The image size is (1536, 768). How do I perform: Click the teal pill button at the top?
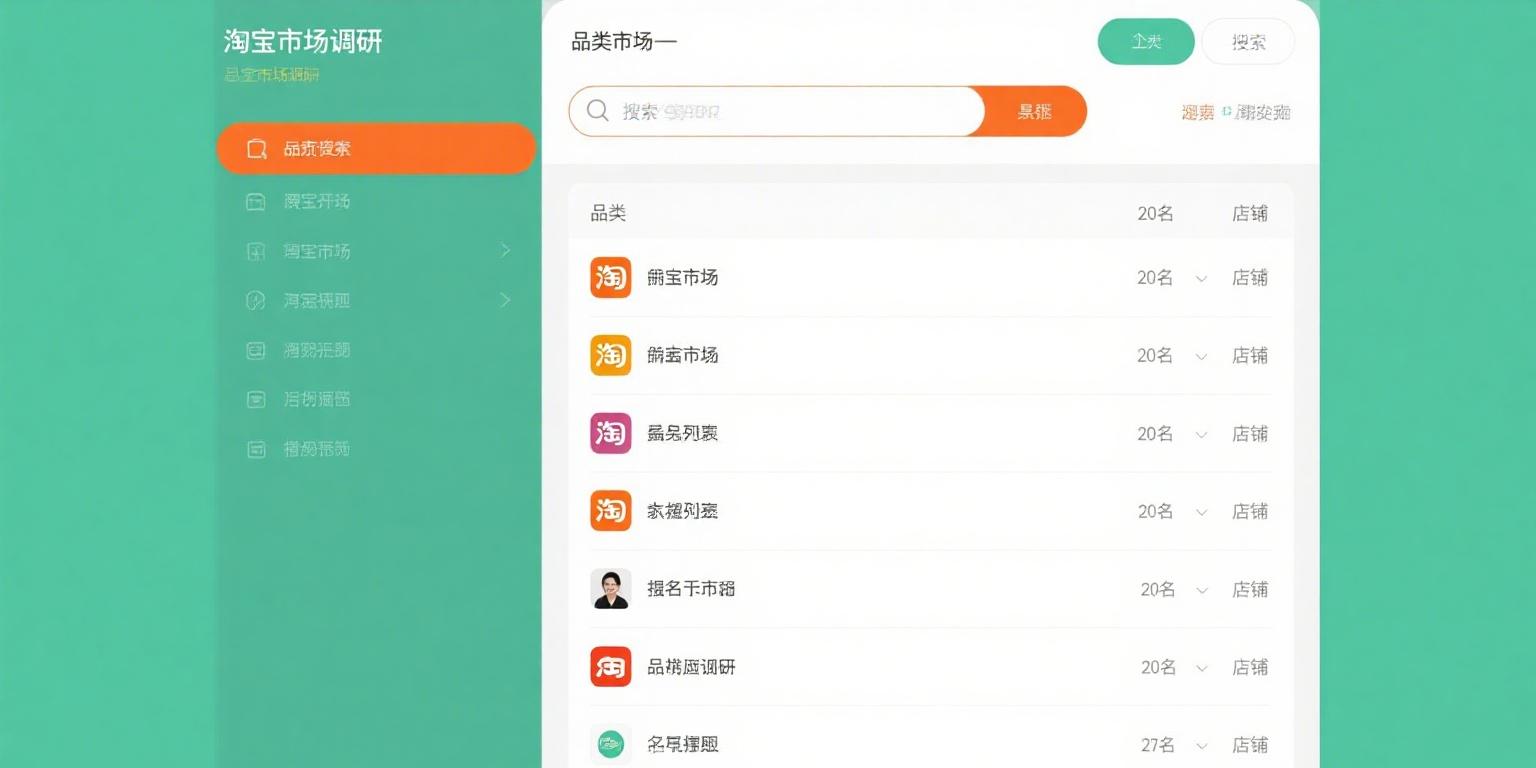[x=1146, y=42]
